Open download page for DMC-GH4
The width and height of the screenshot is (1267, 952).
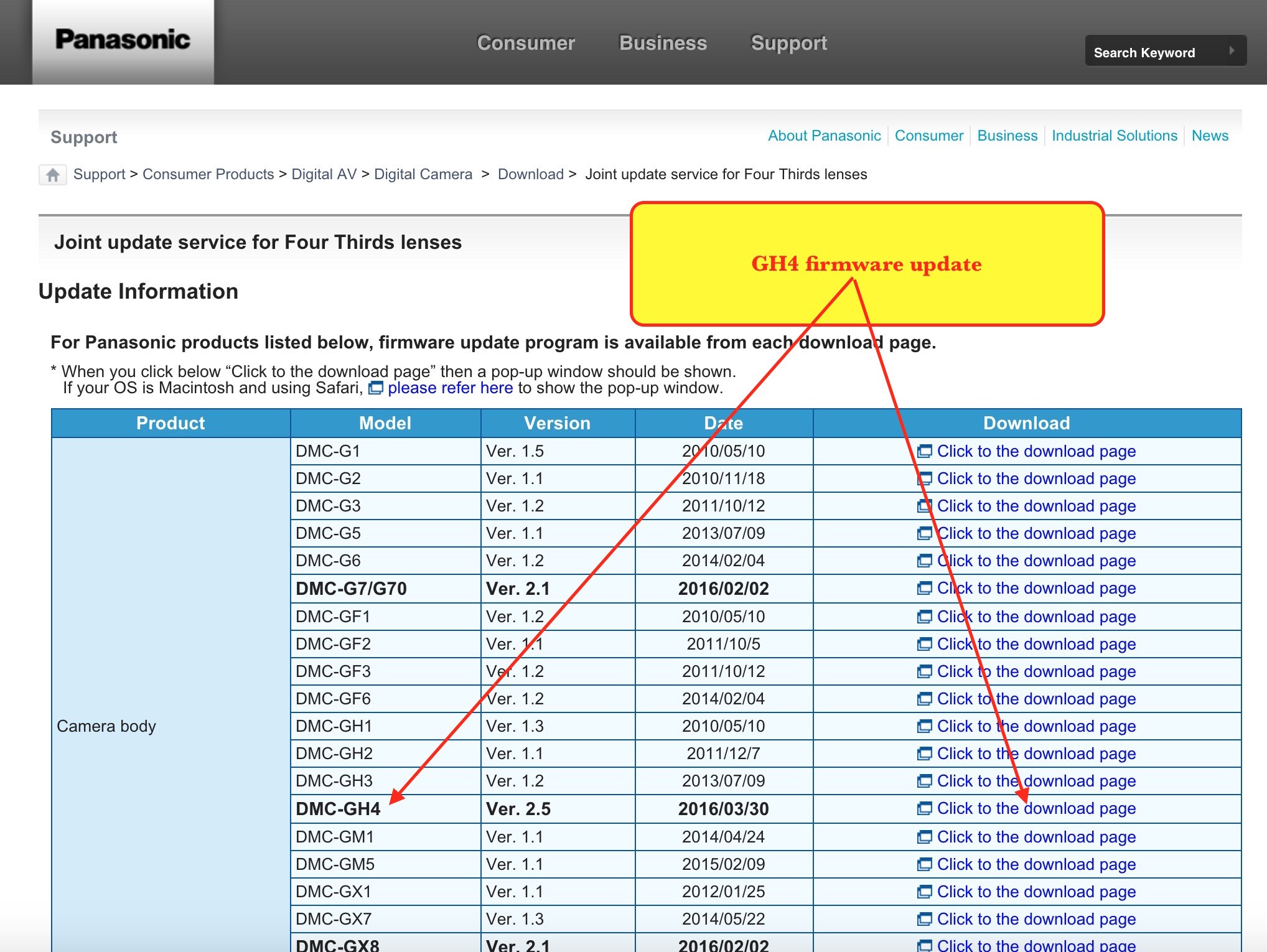(1036, 809)
